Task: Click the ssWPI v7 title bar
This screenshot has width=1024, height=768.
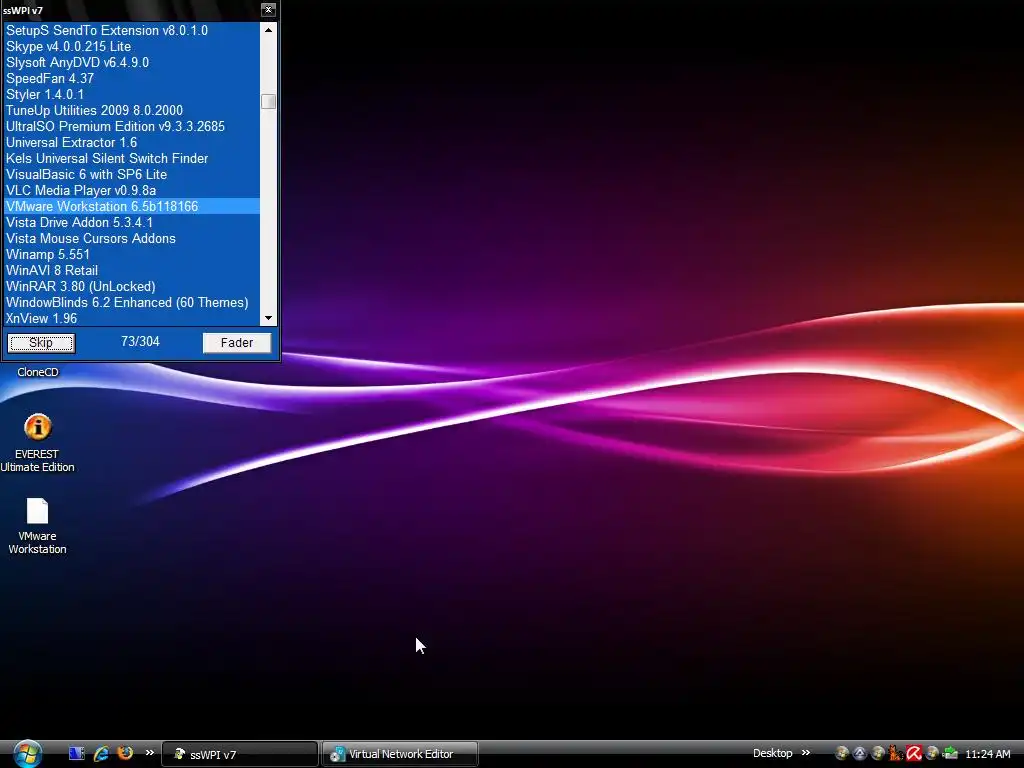Action: pos(131,10)
